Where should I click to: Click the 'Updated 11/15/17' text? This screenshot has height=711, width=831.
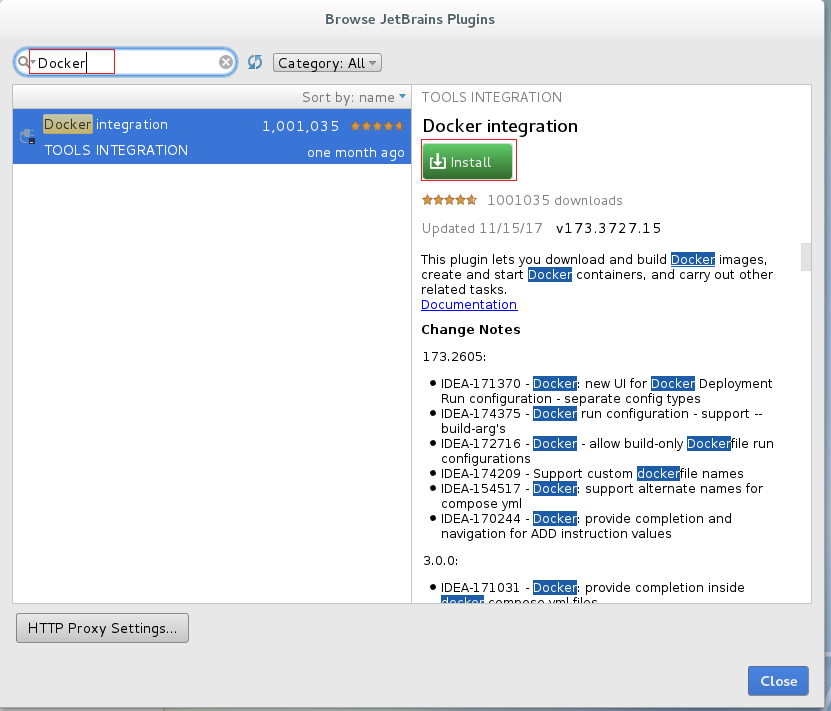pyautogui.click(x=482, y=228)
